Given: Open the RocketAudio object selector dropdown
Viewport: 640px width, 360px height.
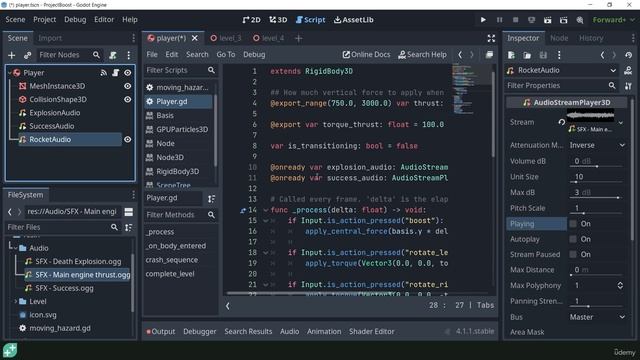Looking at the screenshot, I should [562, 70].
